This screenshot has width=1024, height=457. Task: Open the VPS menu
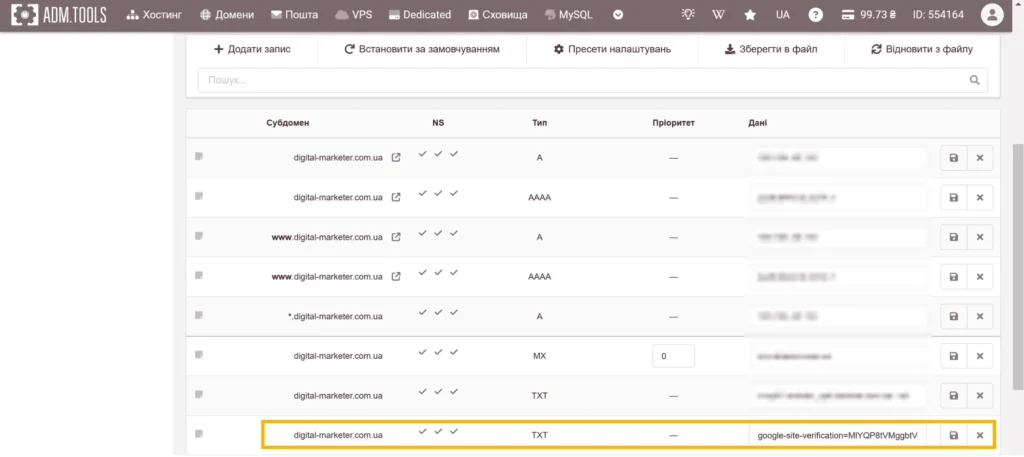point(353,14)
